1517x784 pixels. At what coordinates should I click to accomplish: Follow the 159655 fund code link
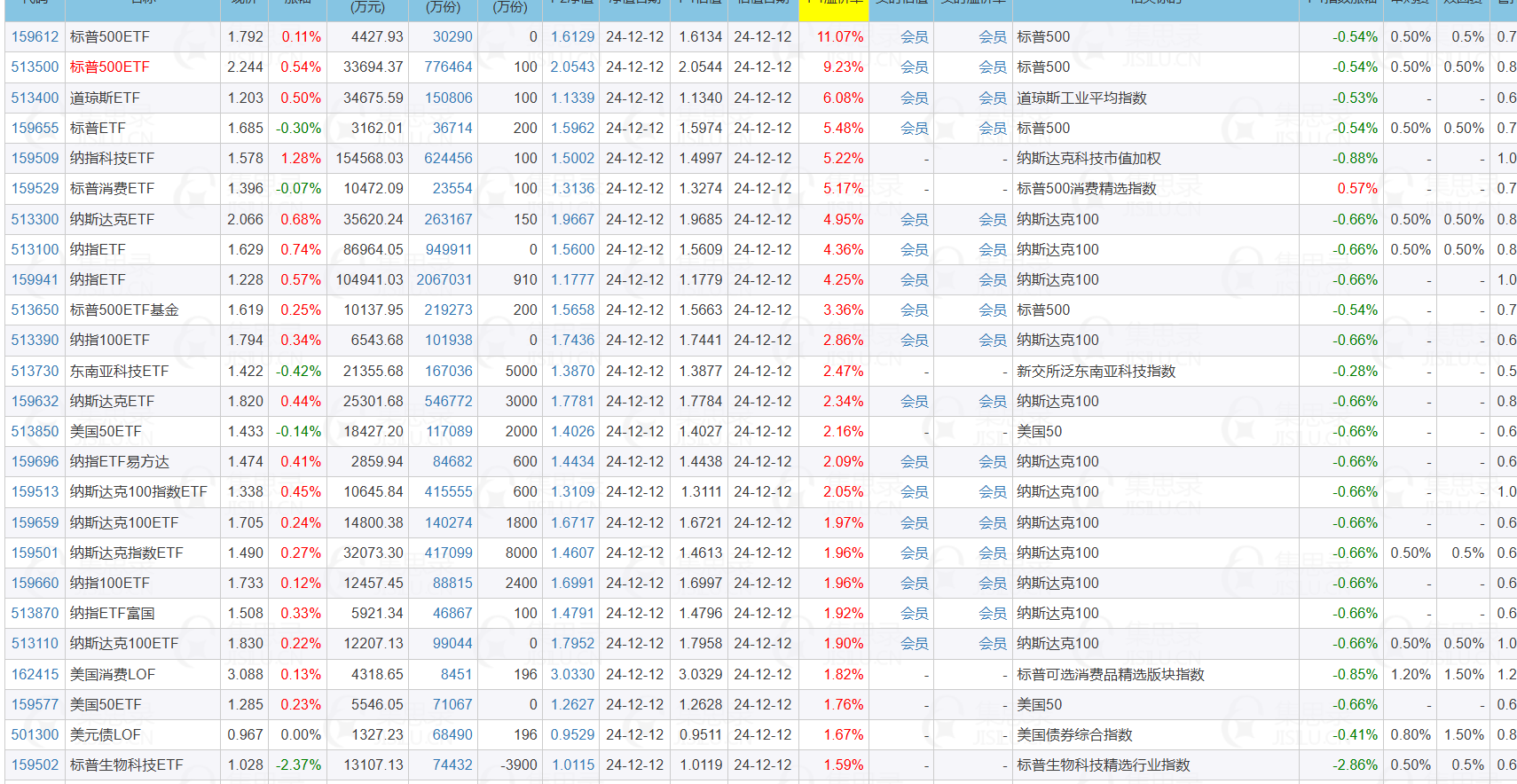[35, 128]
